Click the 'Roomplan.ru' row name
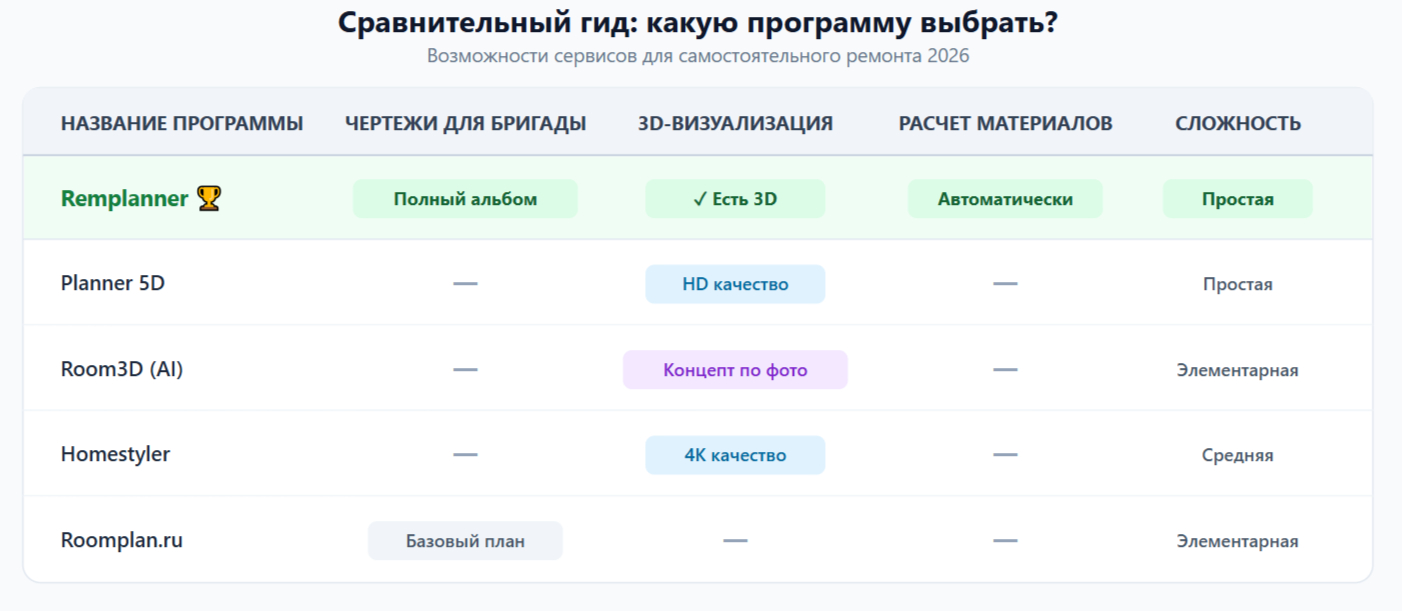 point(122,540)
